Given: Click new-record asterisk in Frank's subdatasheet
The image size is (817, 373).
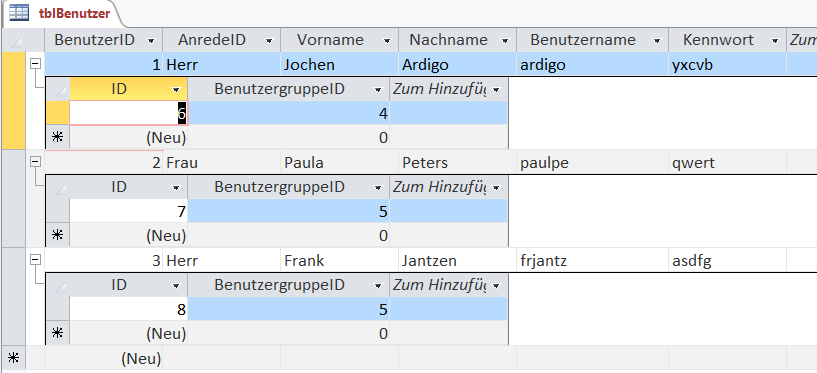Looking at the screenshot, I should [x=57, y=333].
